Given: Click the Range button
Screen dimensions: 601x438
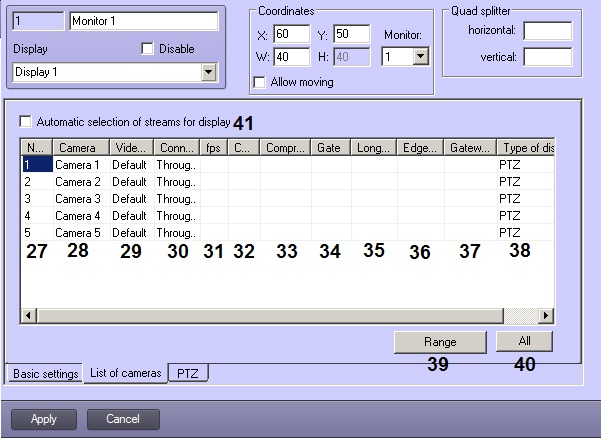Looking at the screenshot, I should click(439, 341).
